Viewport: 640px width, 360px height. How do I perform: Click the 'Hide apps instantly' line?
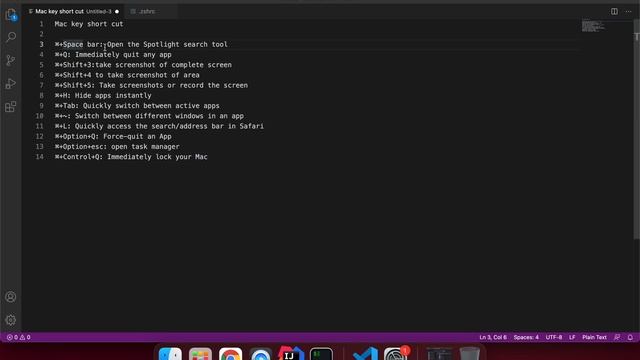point(103,96)
